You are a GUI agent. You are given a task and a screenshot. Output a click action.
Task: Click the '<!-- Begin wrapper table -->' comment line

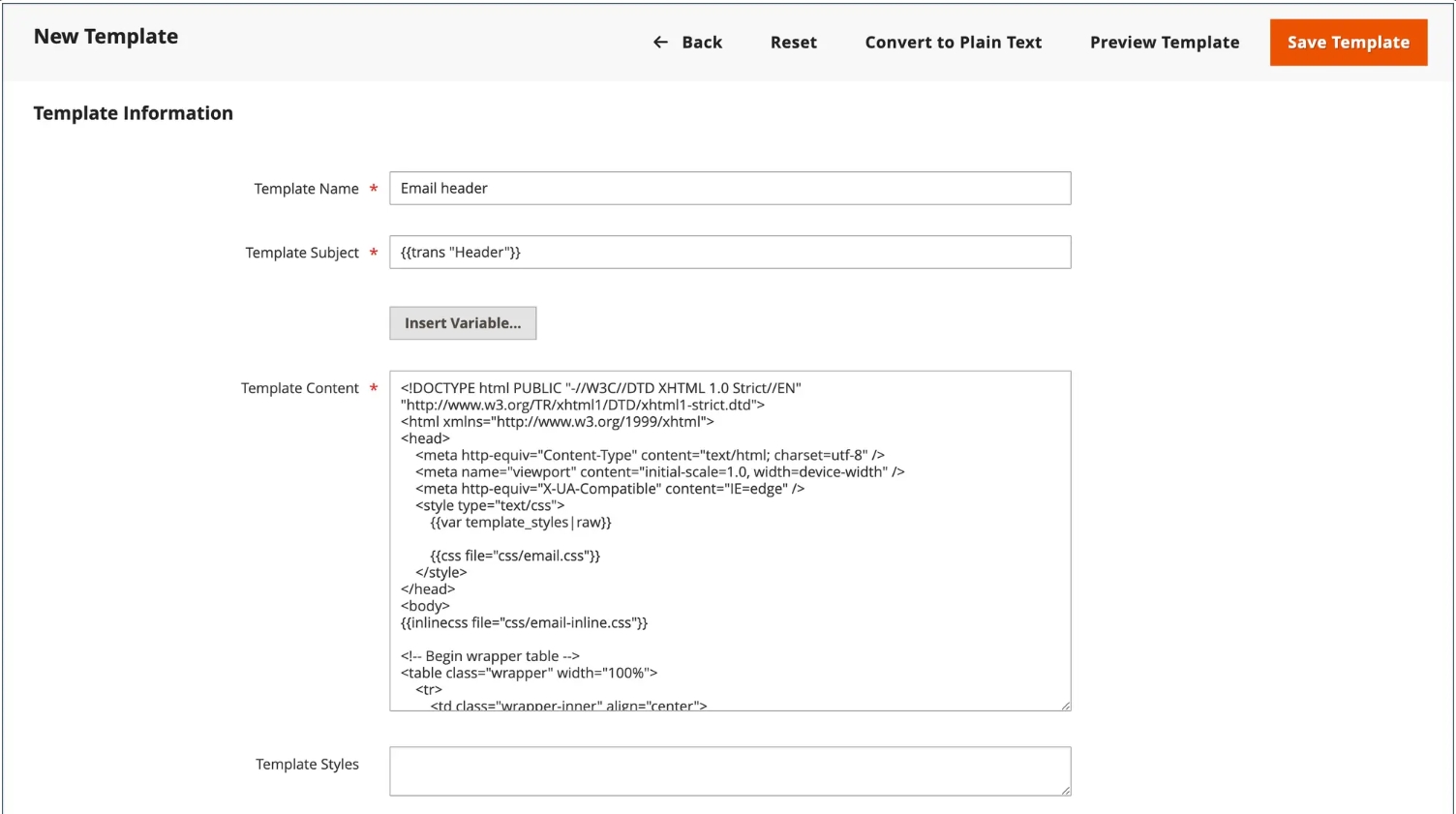[490, 656]
